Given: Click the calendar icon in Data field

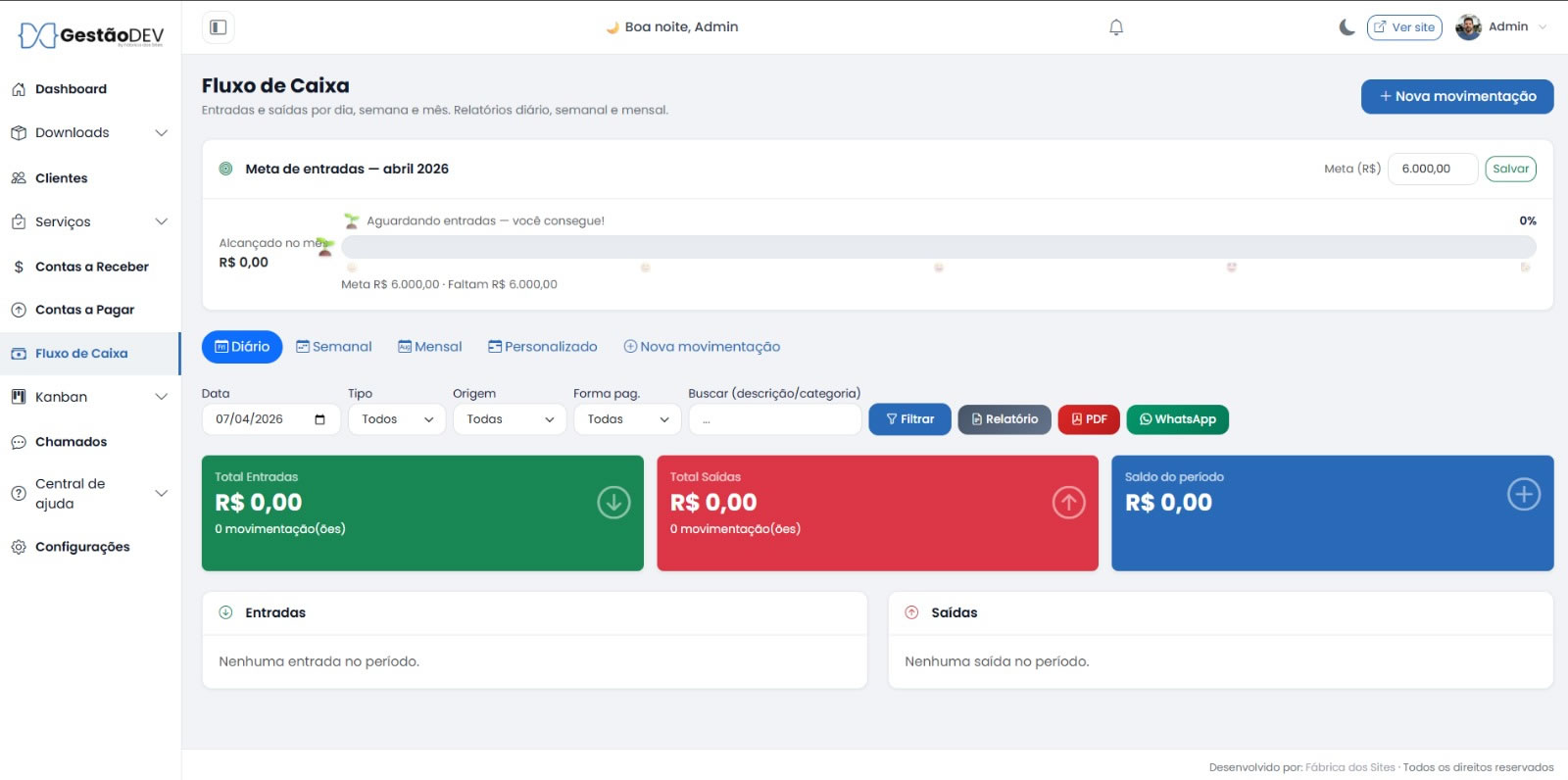Looking at the screenshot, I should click(x=319, y=419).
